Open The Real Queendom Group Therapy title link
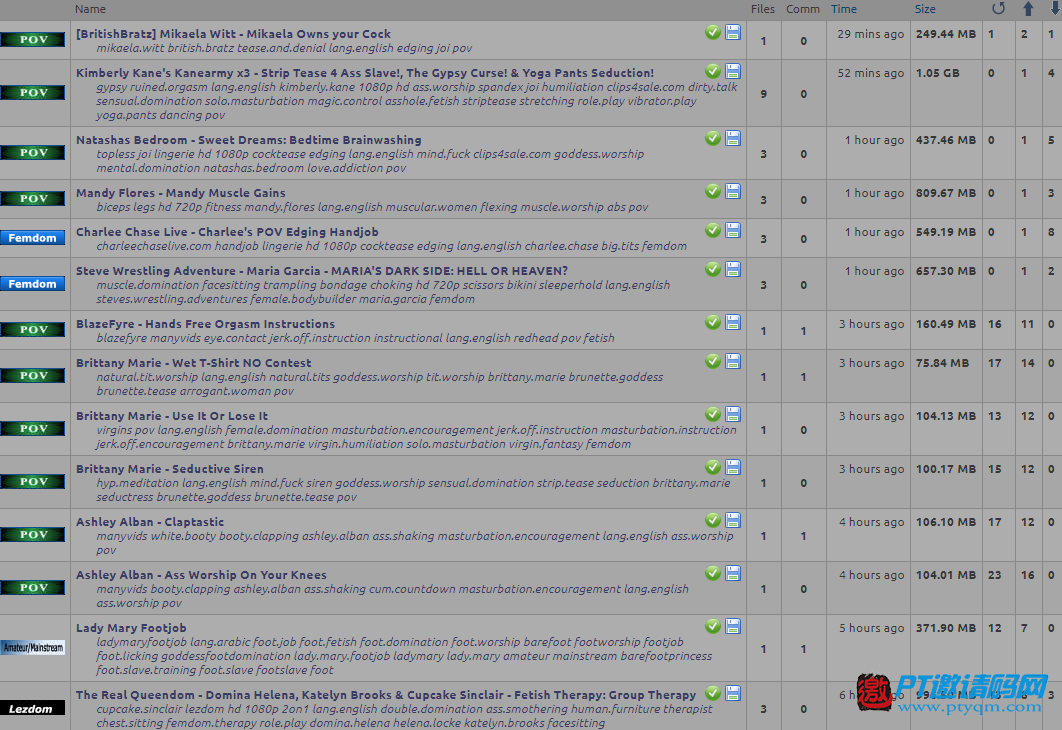Viewport: 1062px width, 730px height. click(x=386, y=695)
